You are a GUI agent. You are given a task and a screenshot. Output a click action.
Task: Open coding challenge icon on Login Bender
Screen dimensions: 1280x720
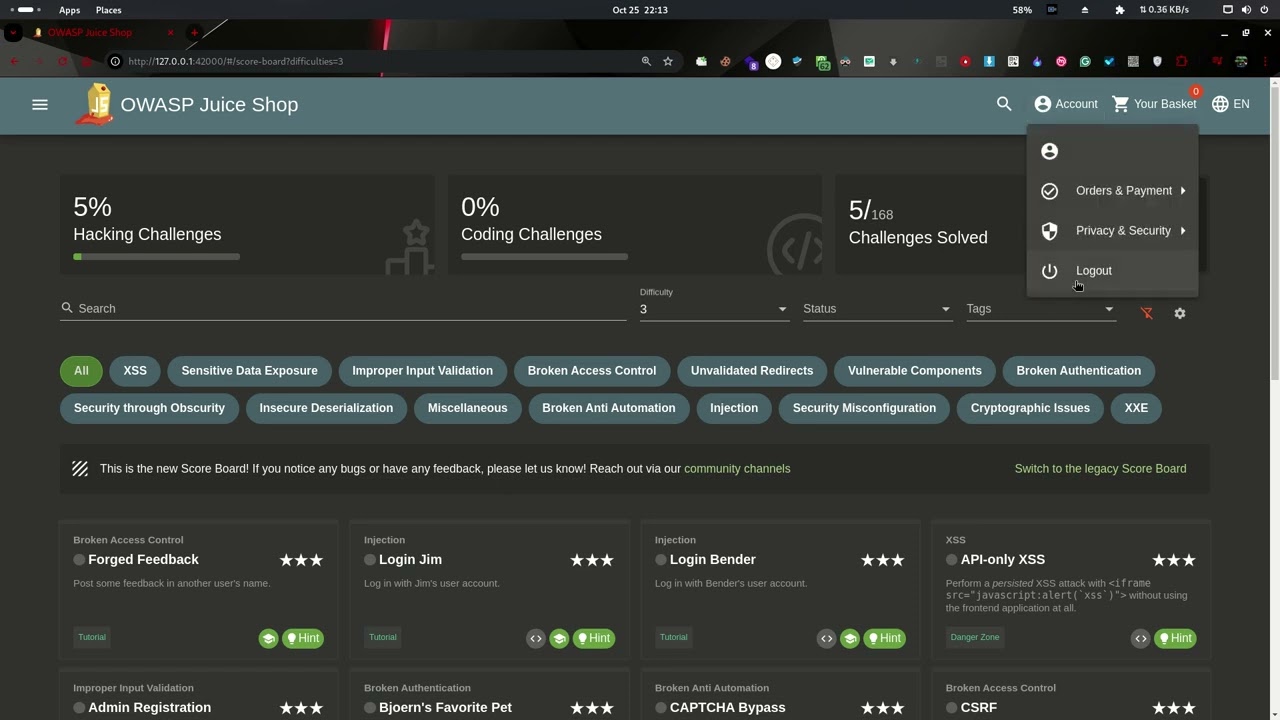(x=826, y=638)
